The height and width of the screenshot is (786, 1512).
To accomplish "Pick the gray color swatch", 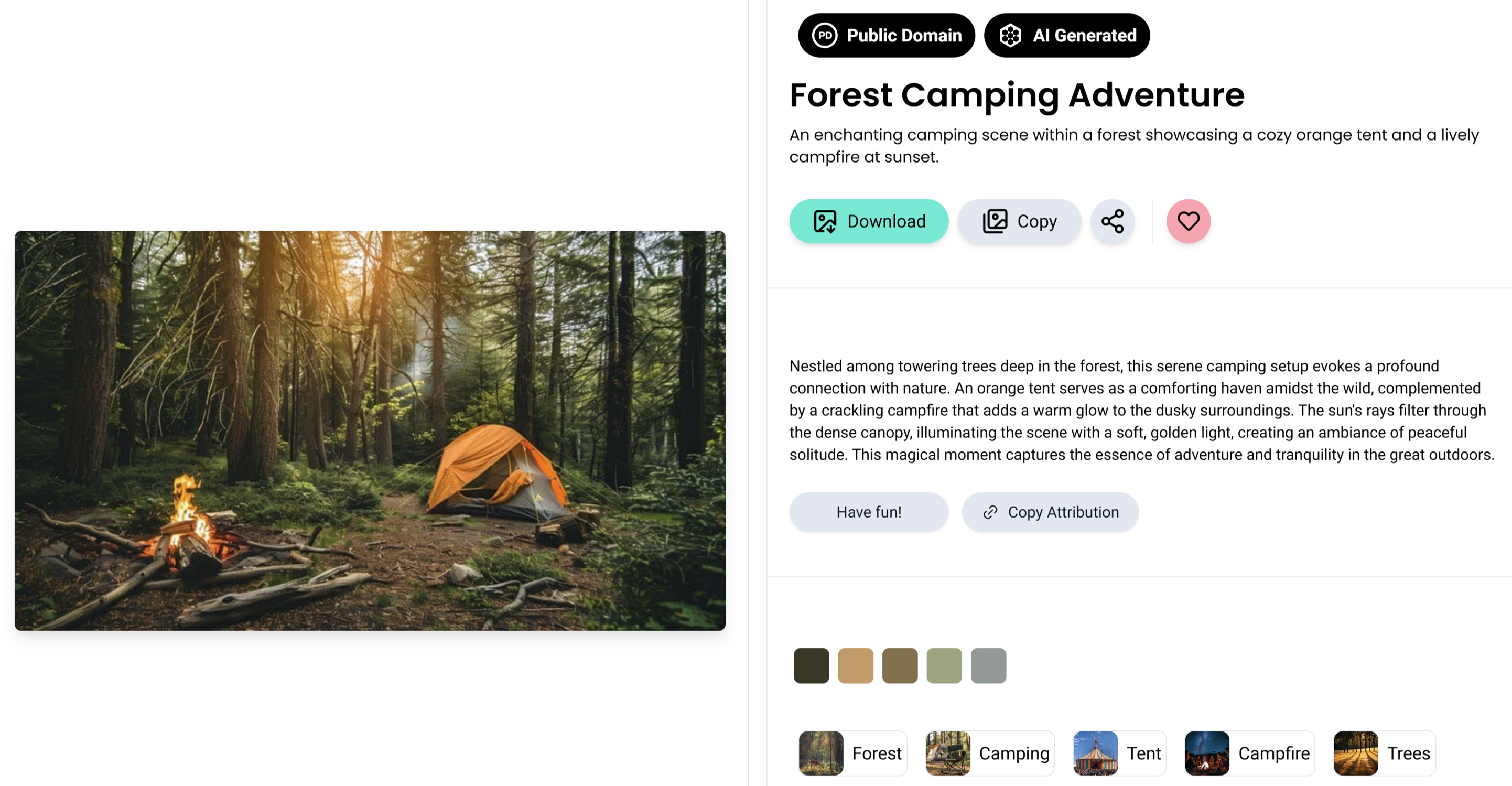I will [988, 666].
